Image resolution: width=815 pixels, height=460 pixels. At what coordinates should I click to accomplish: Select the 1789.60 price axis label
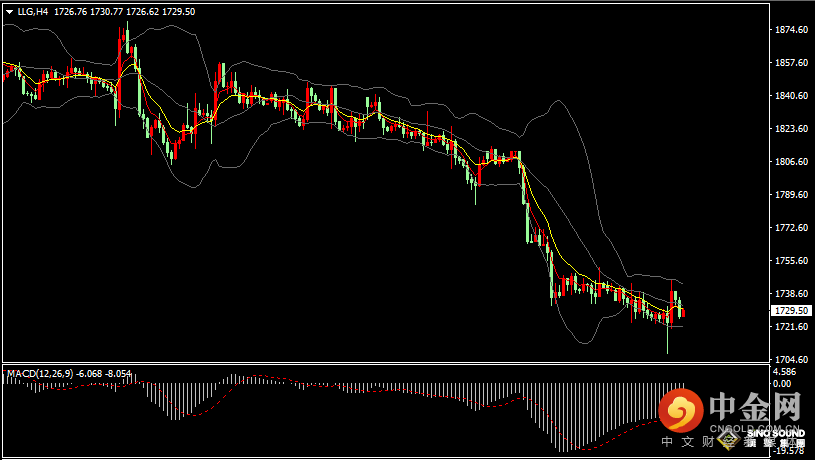(791, 195)
